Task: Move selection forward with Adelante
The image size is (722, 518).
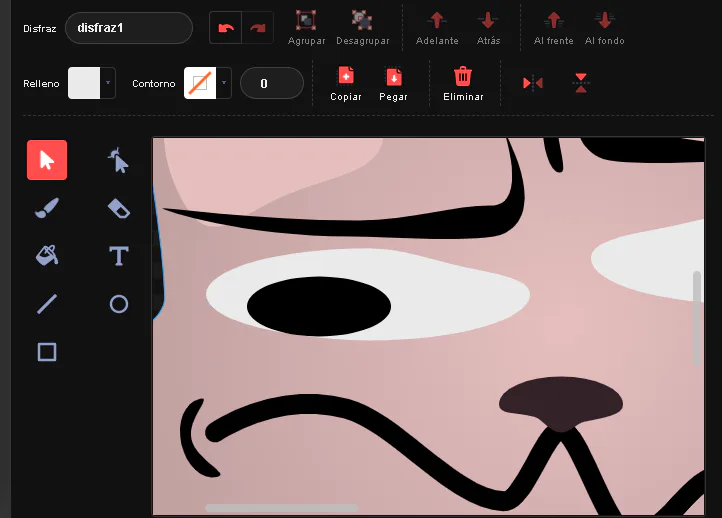Action: click(x=437, y=28)
